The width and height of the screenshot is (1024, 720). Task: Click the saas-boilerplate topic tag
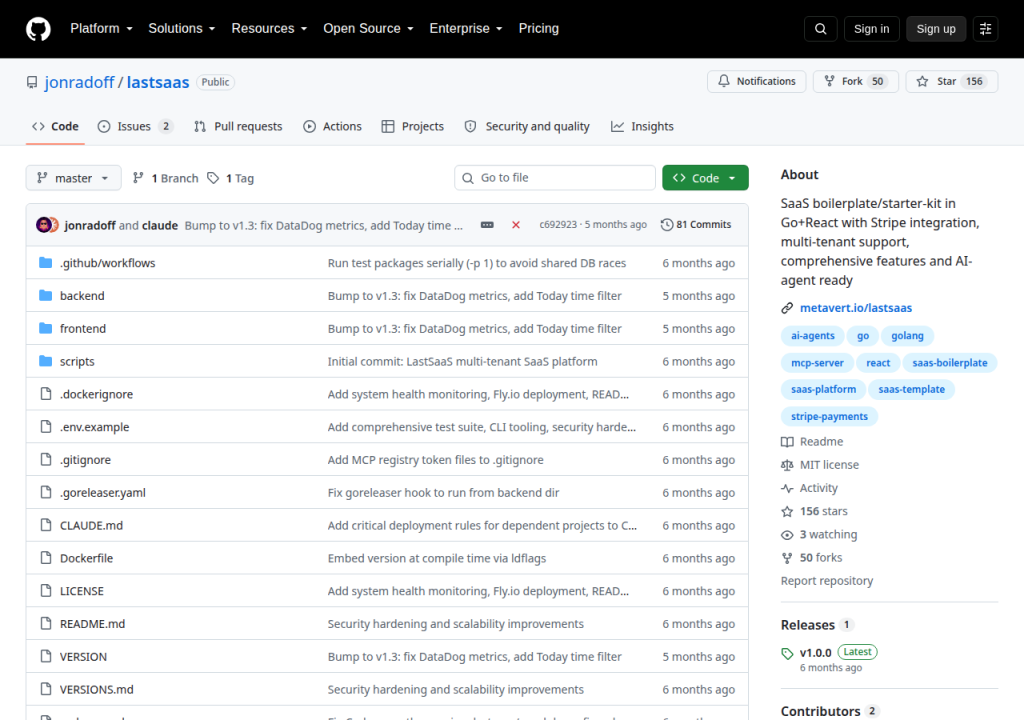click(950, 363)
